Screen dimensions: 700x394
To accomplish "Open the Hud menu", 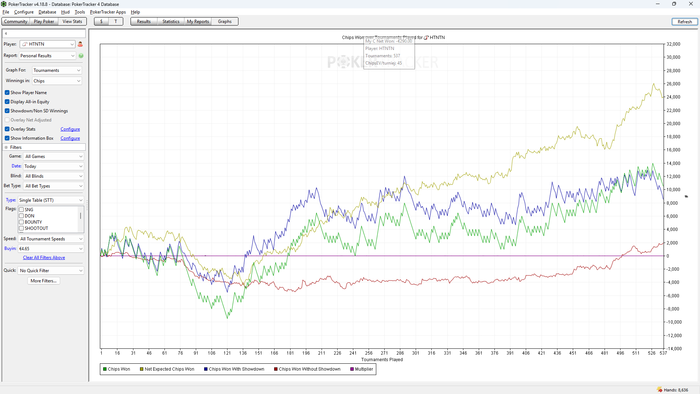I will tap(65, 12).
